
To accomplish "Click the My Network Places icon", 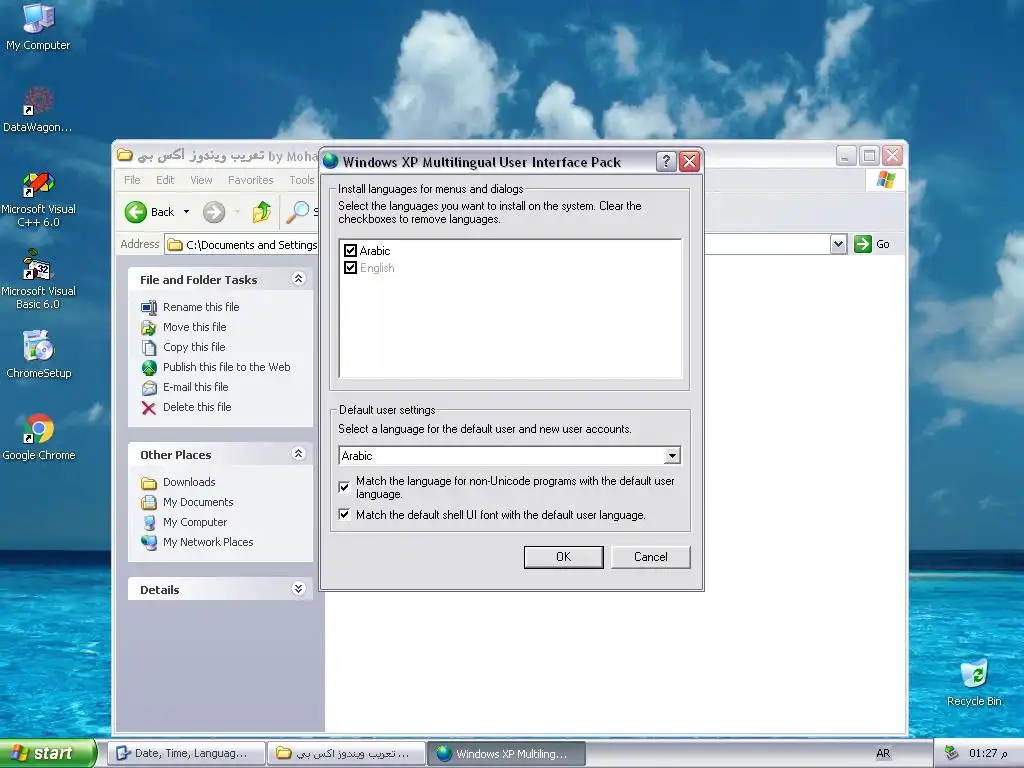I will pos(149,543).
